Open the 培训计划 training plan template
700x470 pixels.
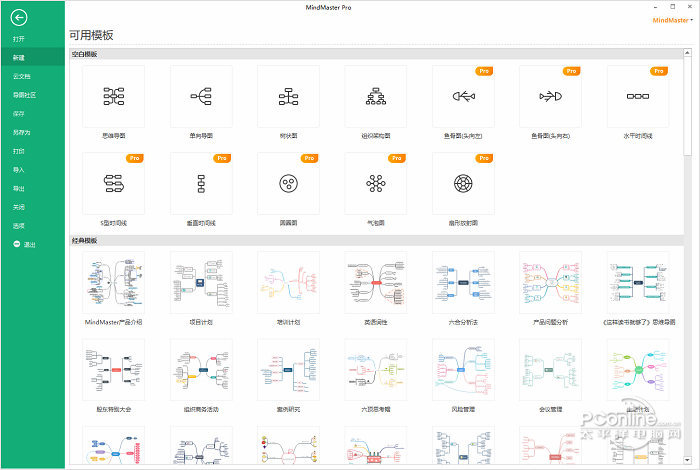pyautogui.click(x=288, y=283)
